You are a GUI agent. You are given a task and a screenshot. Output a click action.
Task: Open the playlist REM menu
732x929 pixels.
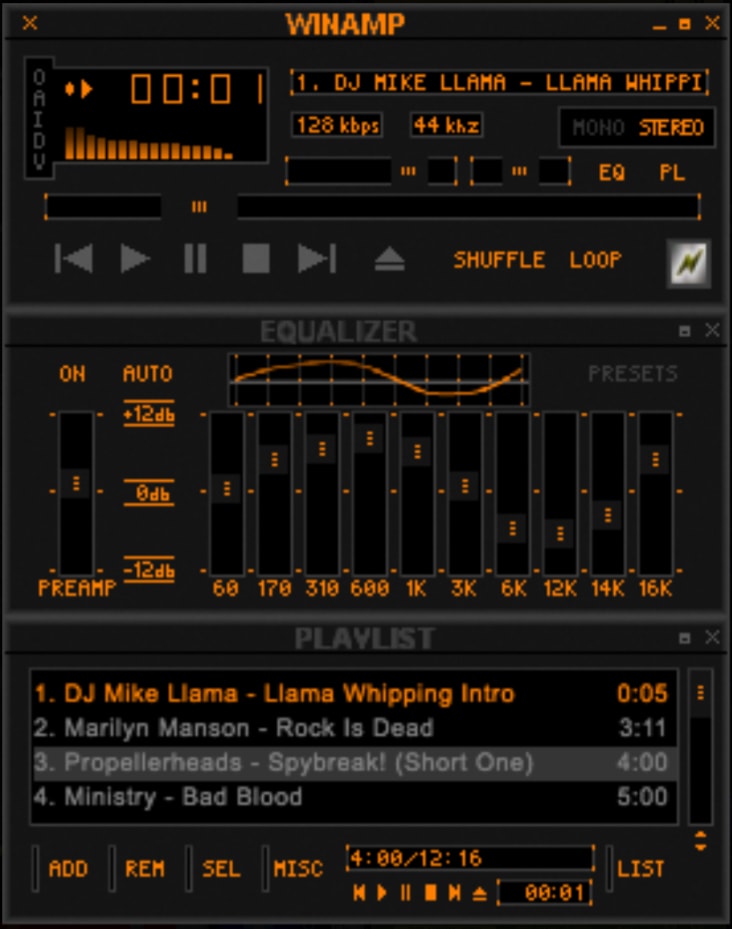(145, 868)
